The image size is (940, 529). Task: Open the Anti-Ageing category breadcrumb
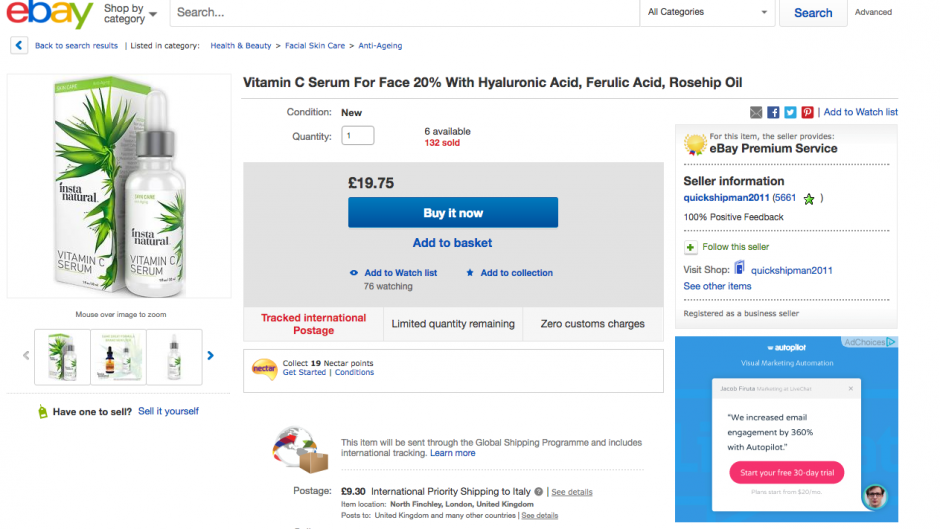coord(380,46)
